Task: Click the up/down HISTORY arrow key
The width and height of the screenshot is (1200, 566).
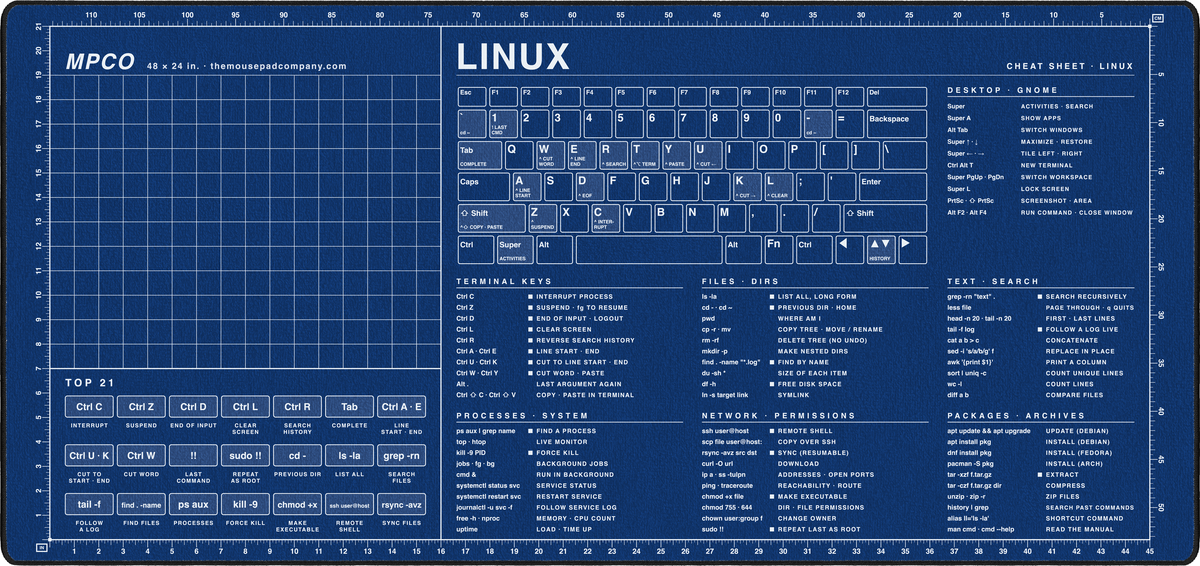Action: (x=879, y=249)
